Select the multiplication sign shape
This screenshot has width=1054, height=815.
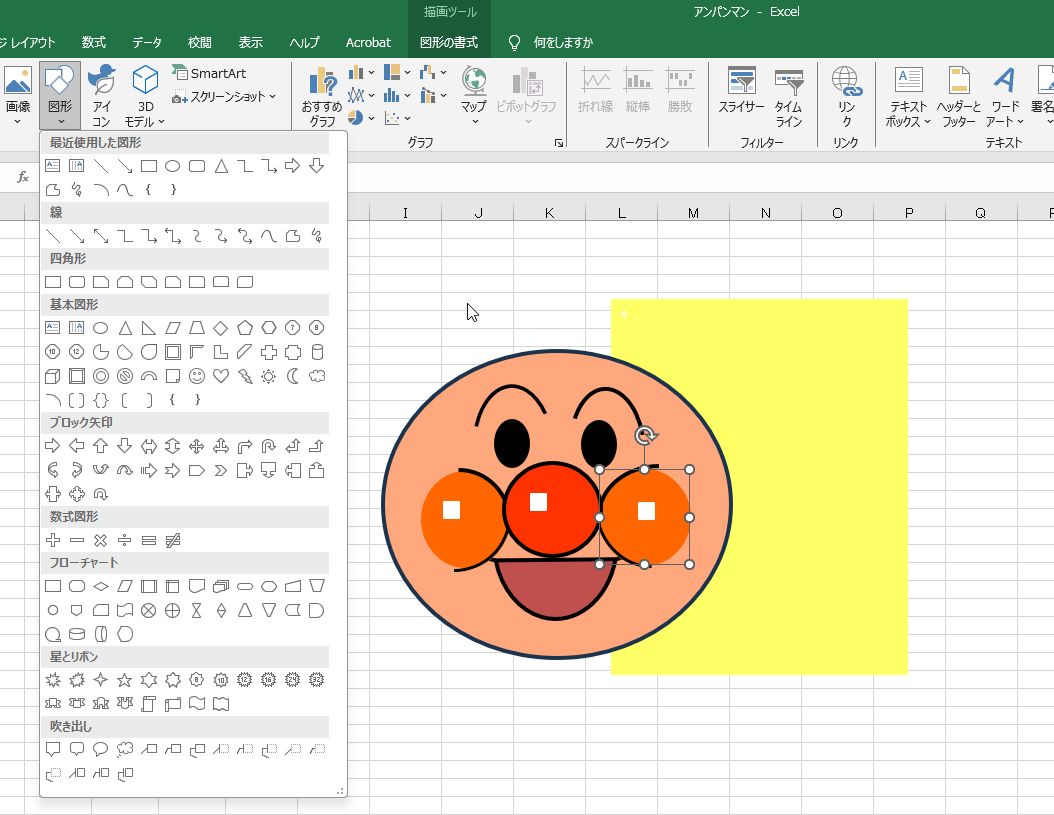pos(100,540)
